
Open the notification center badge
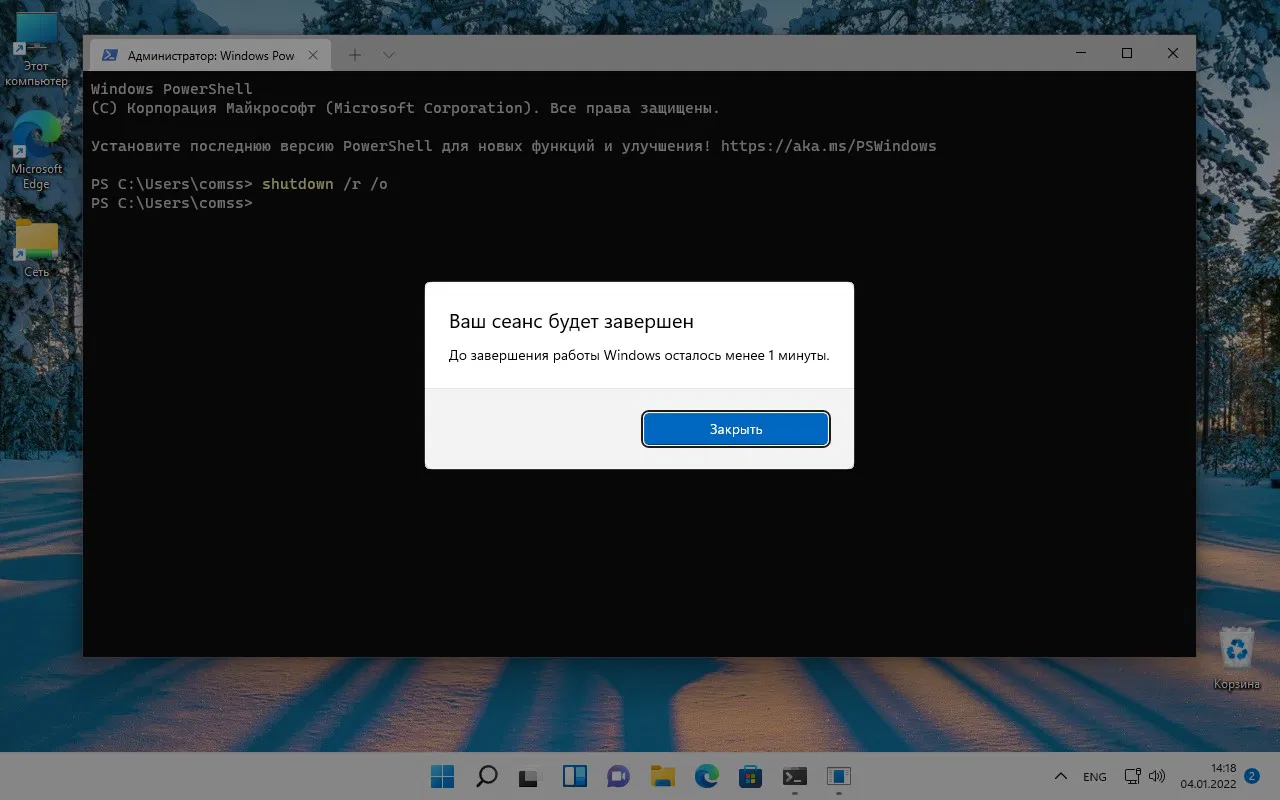pyautogui.click(x=1251, y=776)
